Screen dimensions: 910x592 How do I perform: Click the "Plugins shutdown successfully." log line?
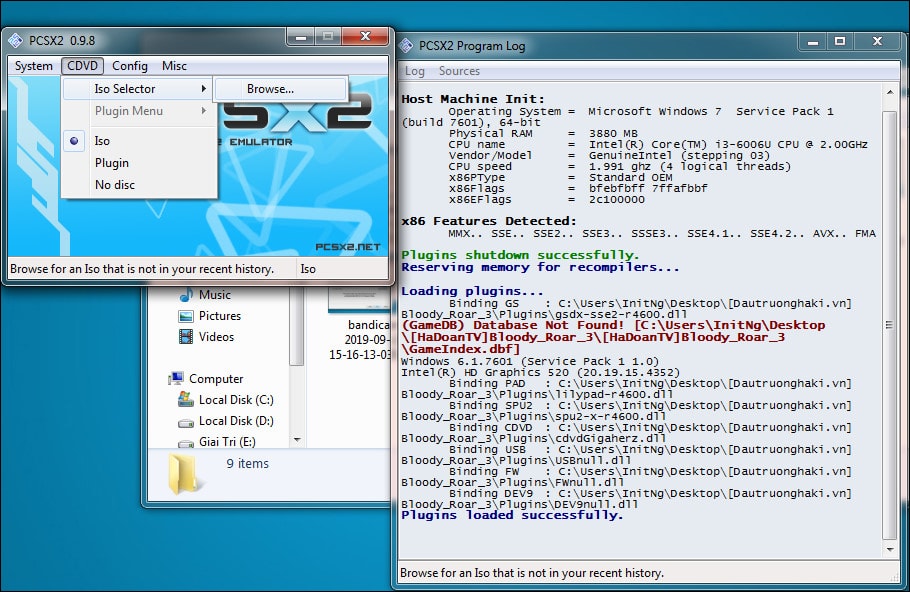[x=520, y=255]
